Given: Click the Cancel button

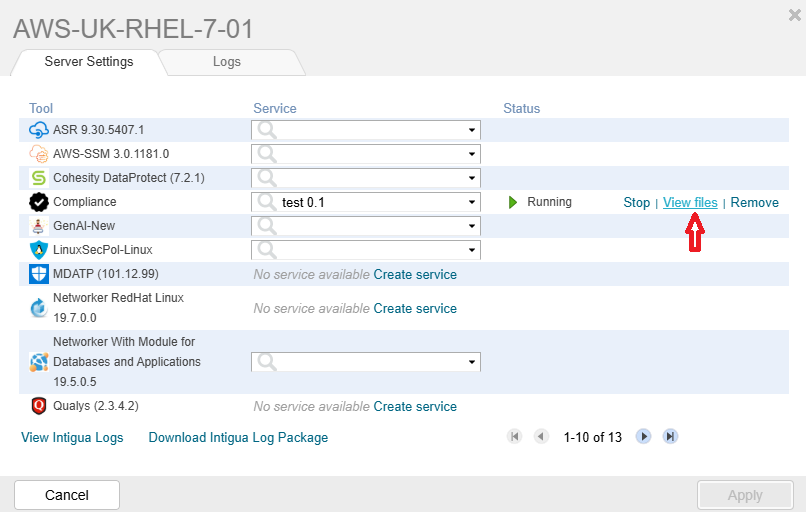Looking at the screenshot, I should 67,495.
